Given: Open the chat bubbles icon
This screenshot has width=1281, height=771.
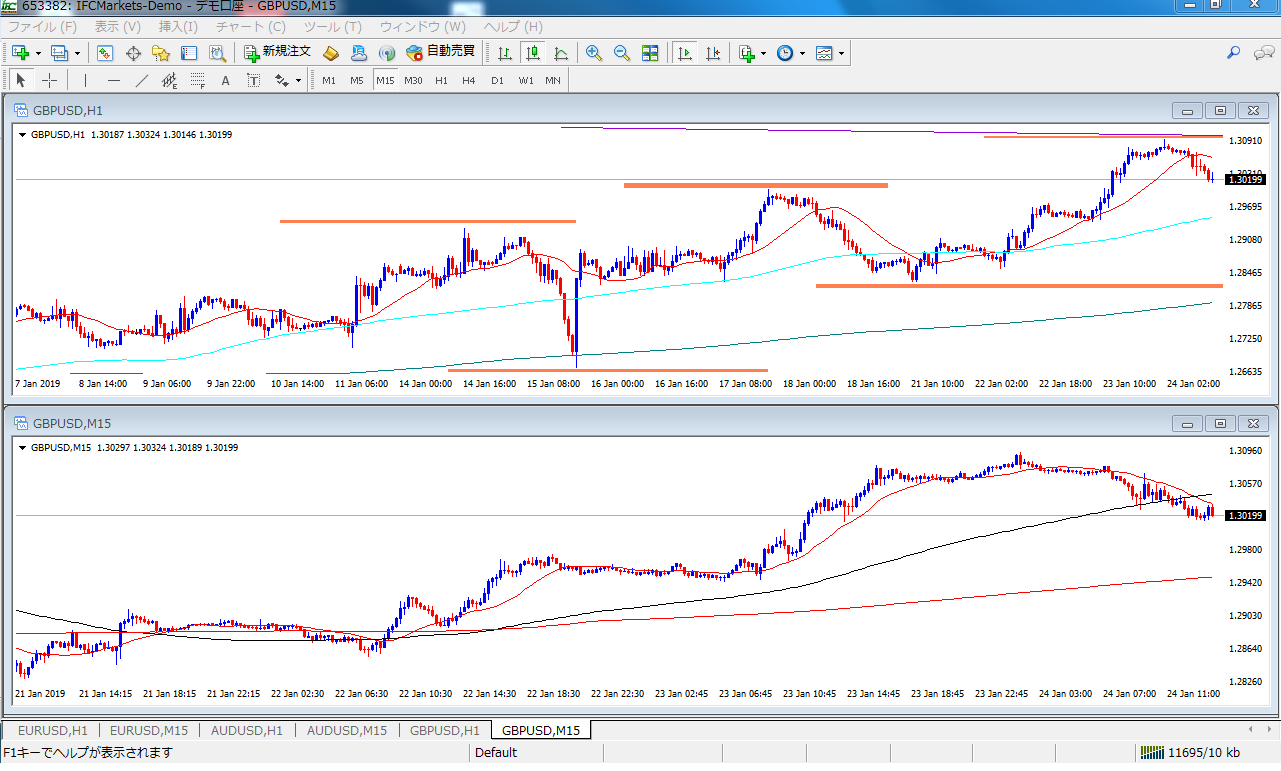Looking at the screenshot, I should pyautogui.click(x=1262, y=53).
